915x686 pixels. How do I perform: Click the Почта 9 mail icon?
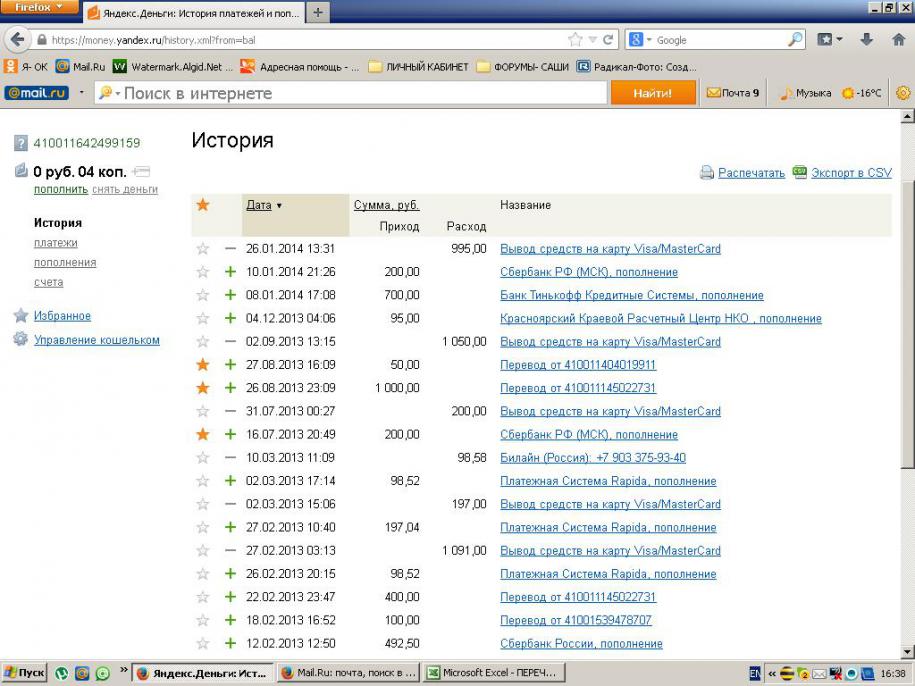click(x=713, y=93)
